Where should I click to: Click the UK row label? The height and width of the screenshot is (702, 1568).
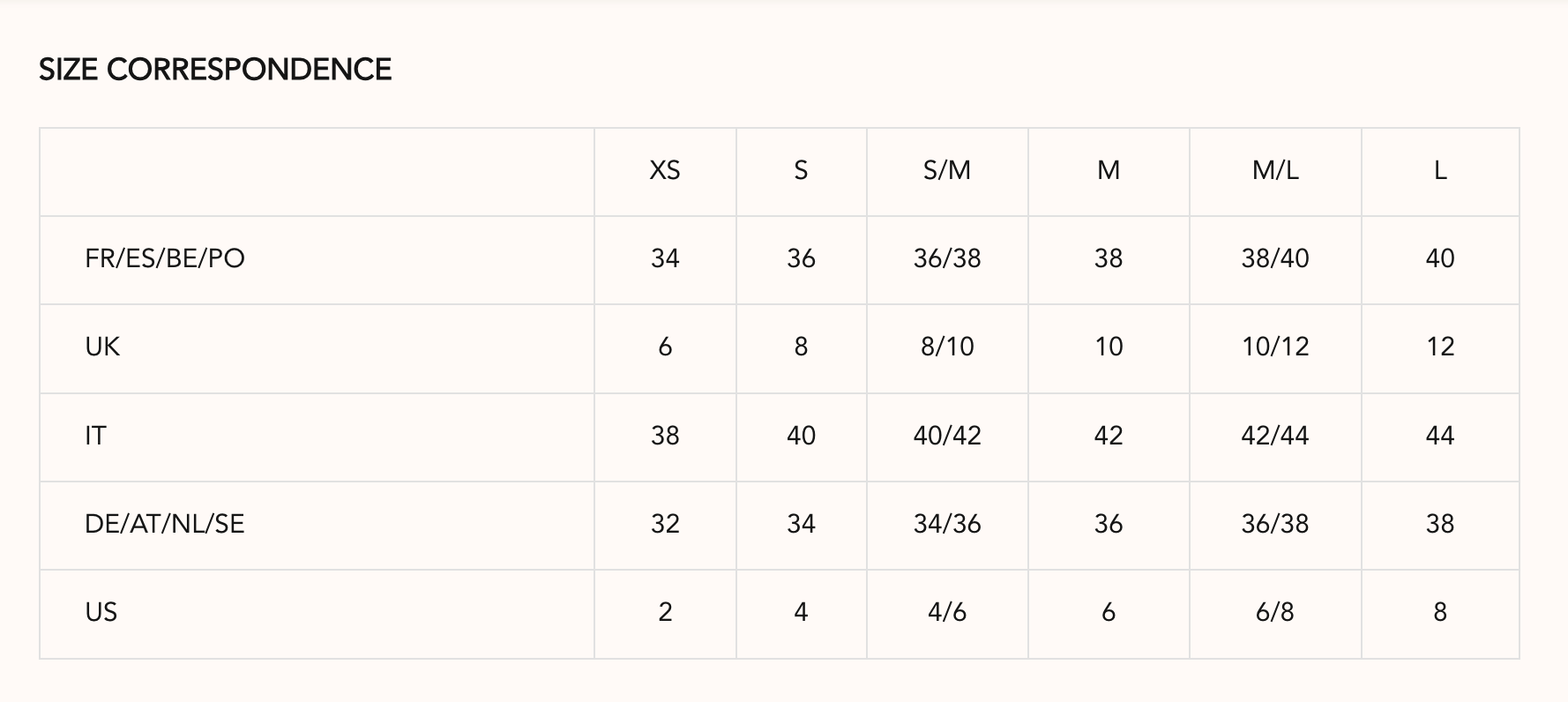tap(102, 347)
